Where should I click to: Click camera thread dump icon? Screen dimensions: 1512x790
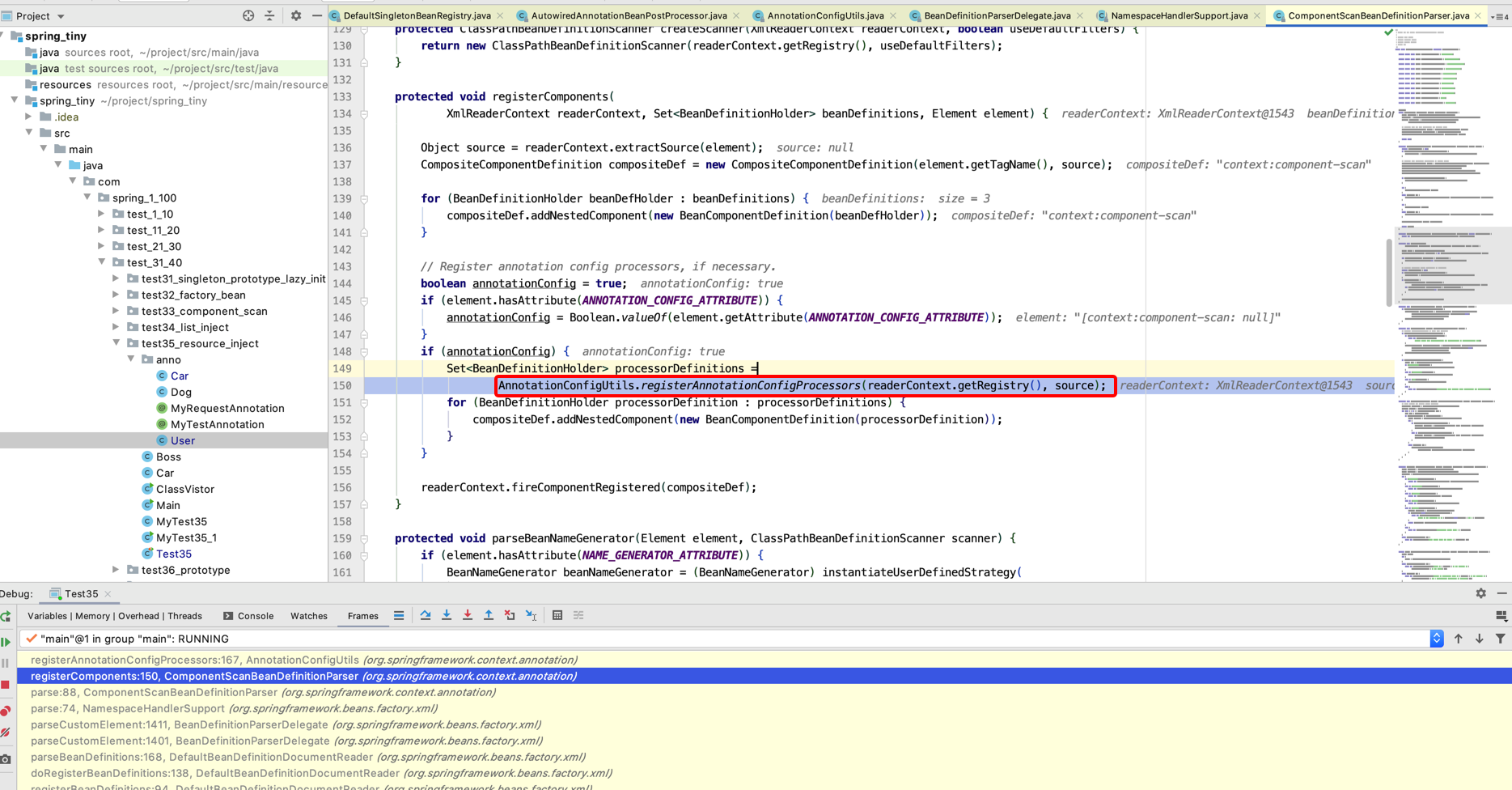(6, 759)
